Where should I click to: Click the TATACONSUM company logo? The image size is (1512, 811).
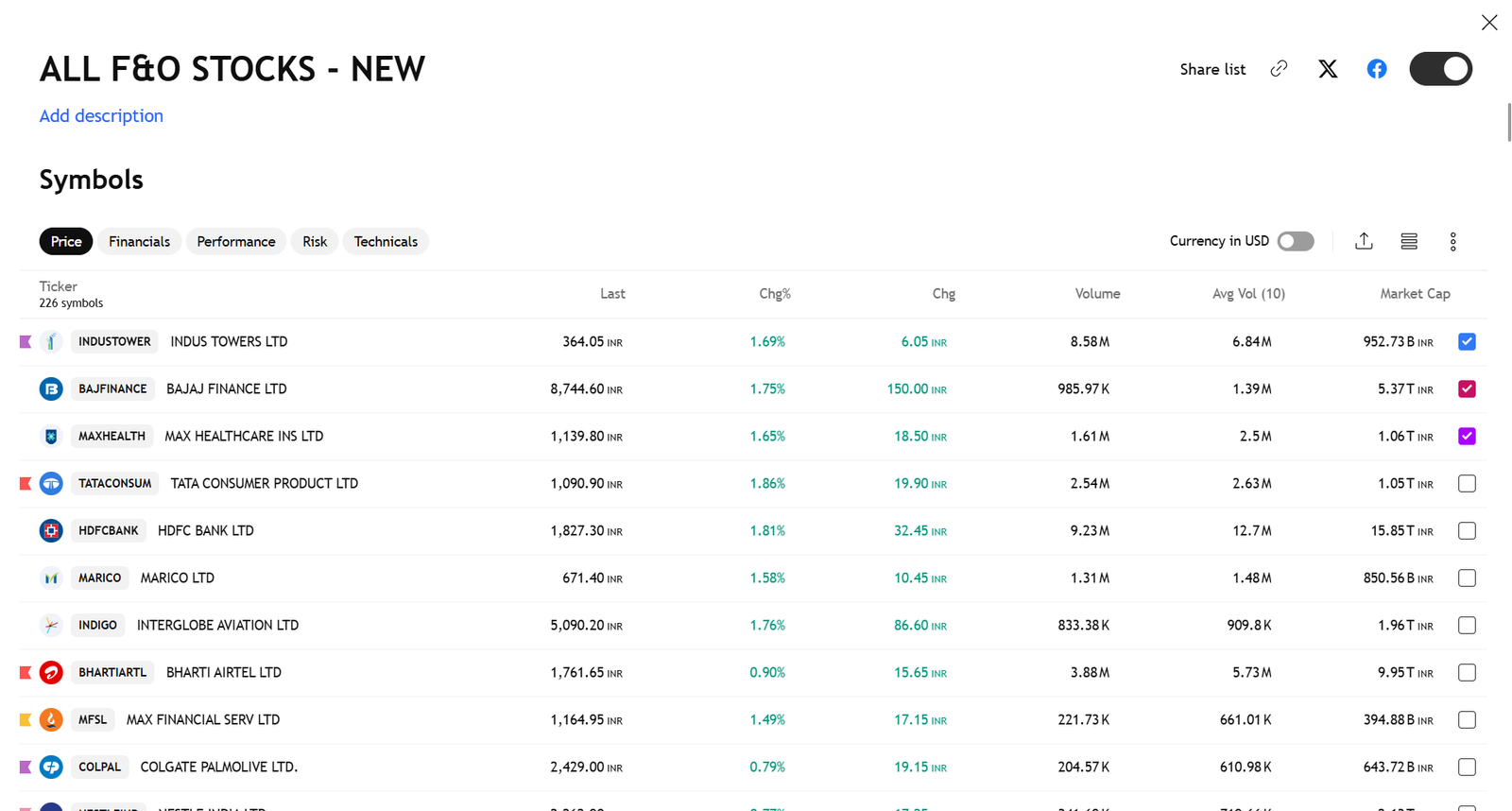coord(51,483)
